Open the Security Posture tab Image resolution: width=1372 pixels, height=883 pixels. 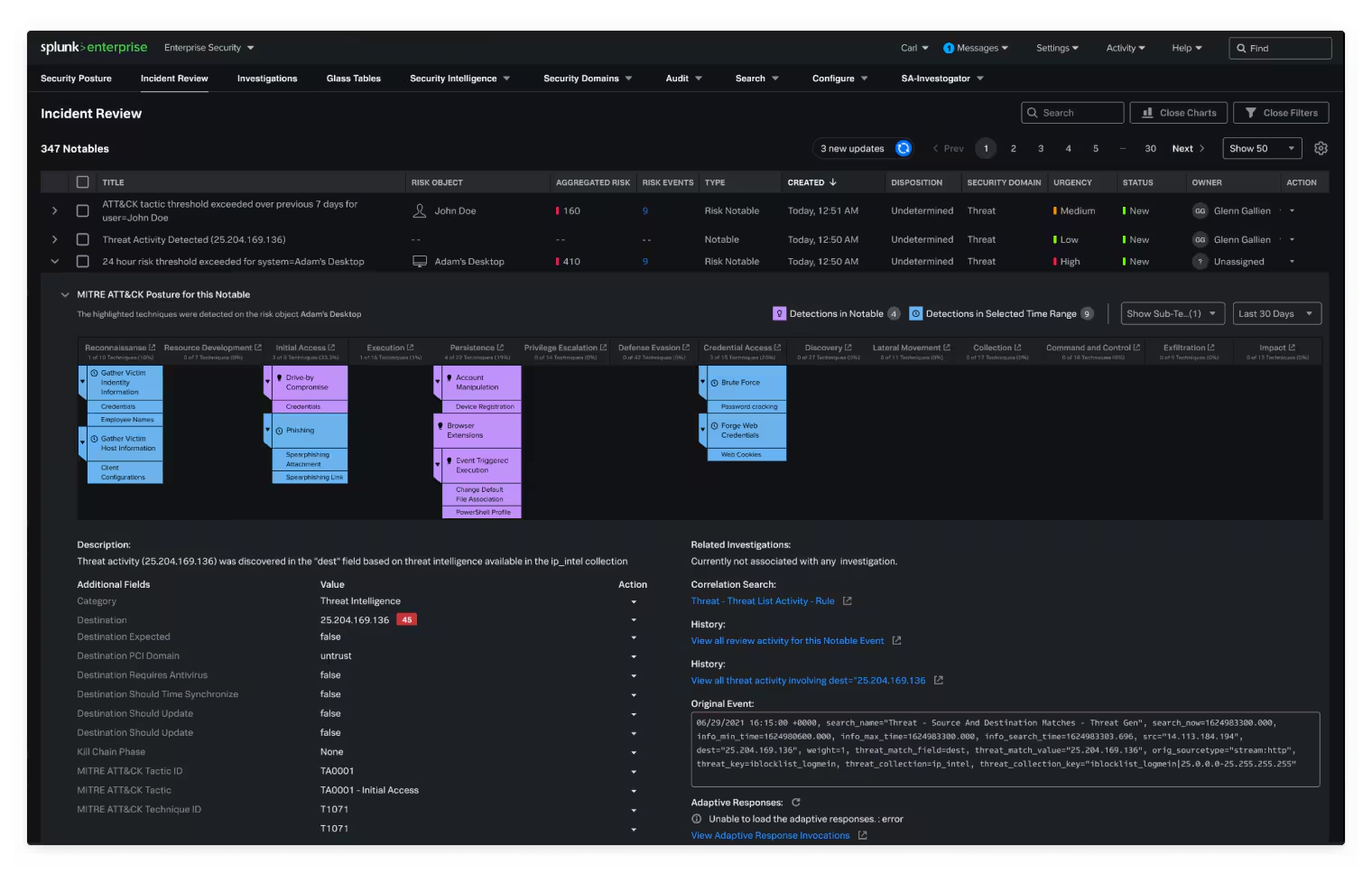pos(76,79)
